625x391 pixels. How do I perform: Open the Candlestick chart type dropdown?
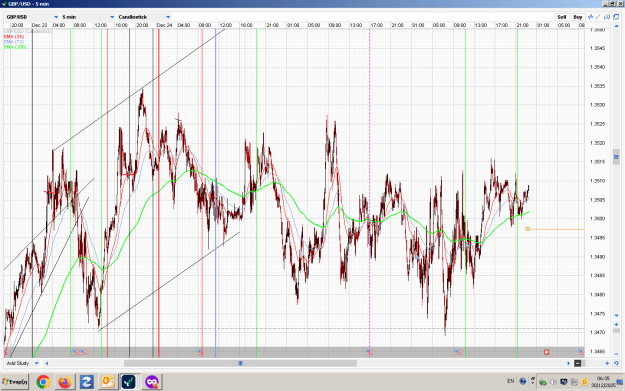click(144, 17)
